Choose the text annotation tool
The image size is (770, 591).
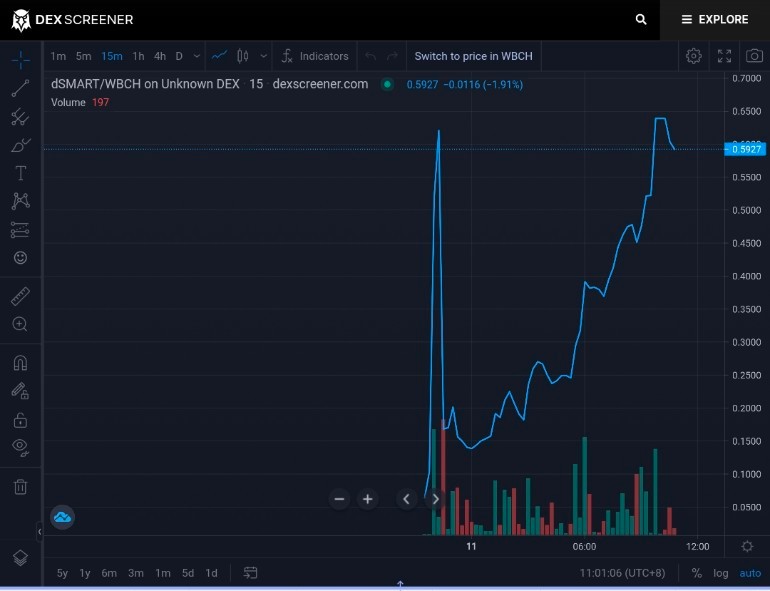[x=20, y=173]
